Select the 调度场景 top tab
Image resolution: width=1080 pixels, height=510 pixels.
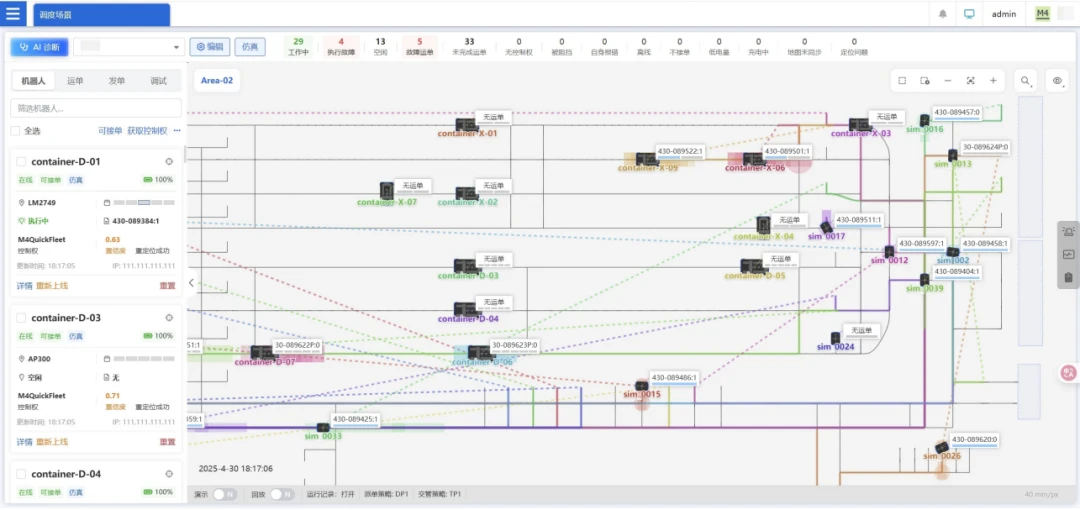click(x=101, y=14)
